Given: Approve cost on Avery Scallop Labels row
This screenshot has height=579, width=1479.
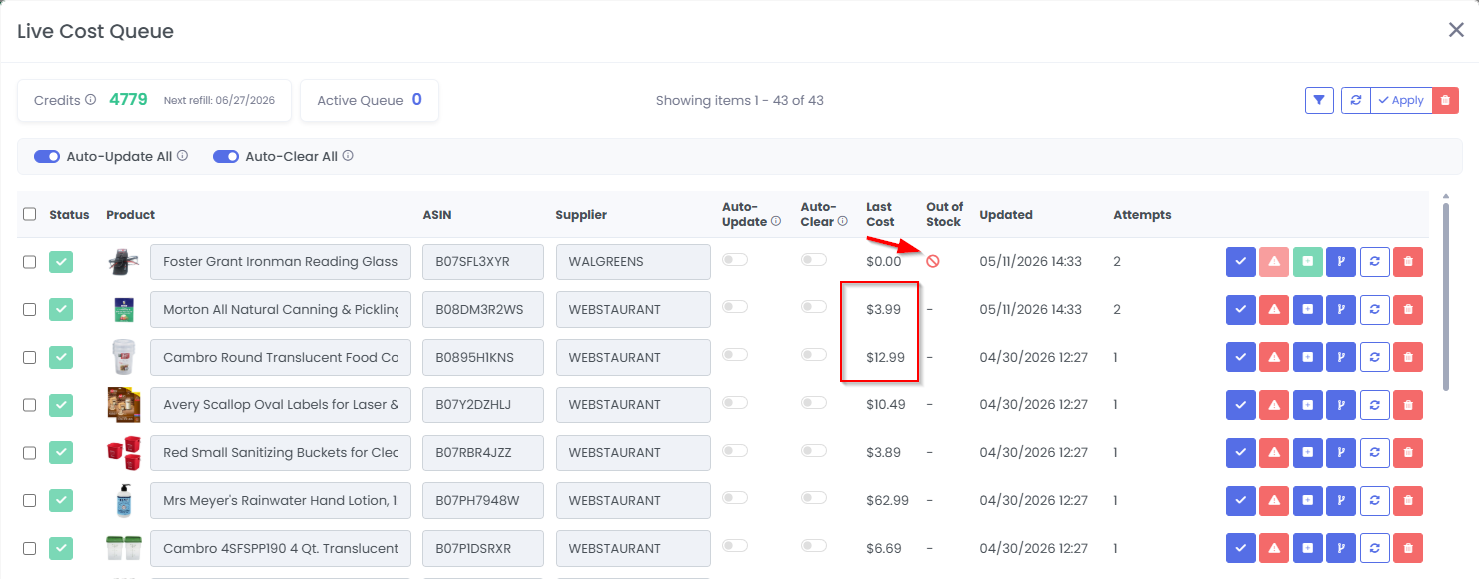Looking at the screenshot, I should click(x=1241, y=405).
